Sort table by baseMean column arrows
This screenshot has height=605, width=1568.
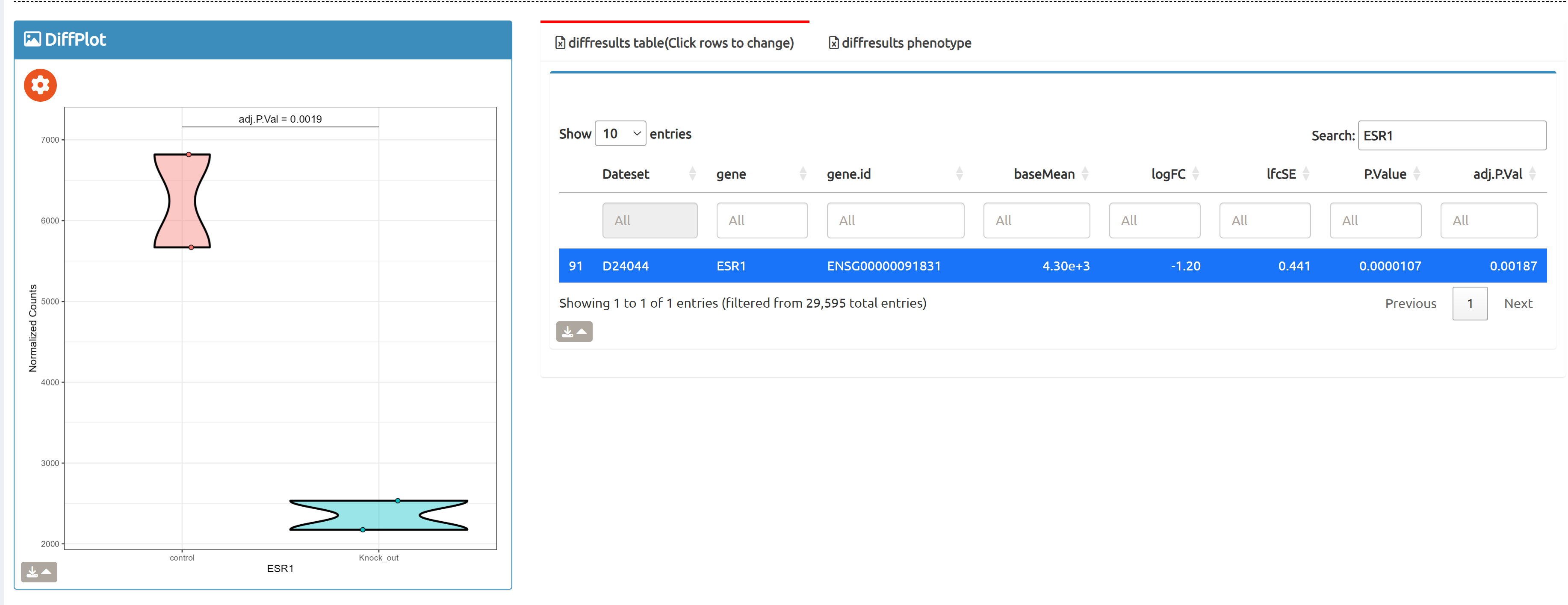point(1085,174)
